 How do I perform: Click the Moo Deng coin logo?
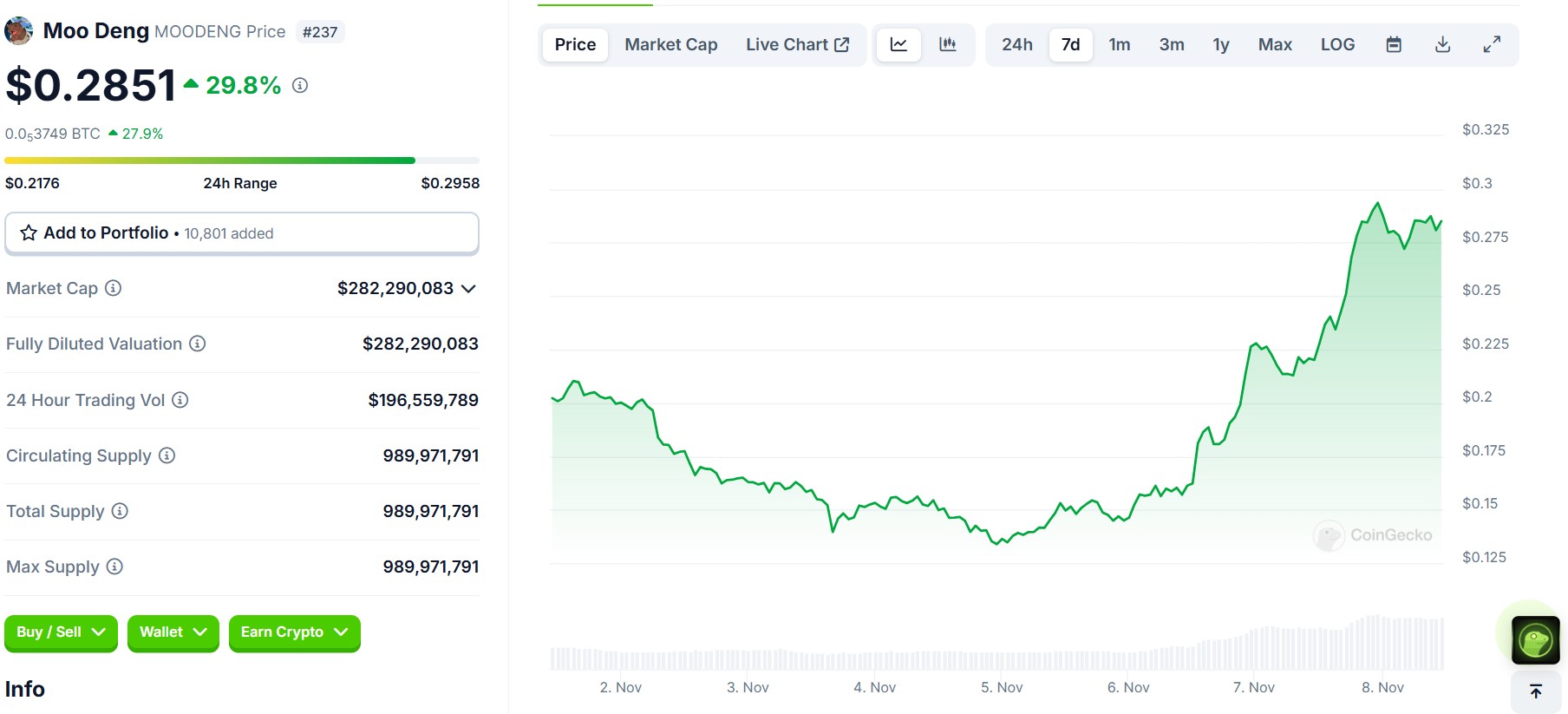coord(19,31)
